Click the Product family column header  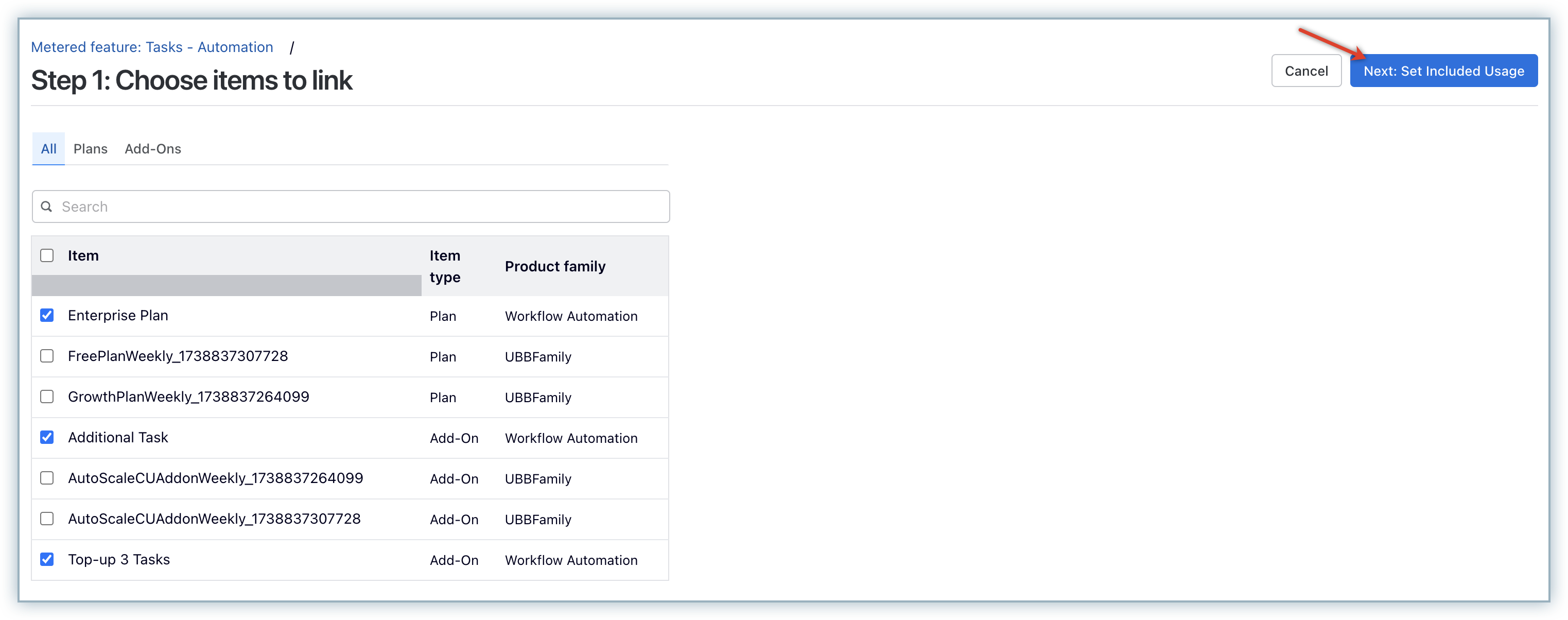click(554, 266)
